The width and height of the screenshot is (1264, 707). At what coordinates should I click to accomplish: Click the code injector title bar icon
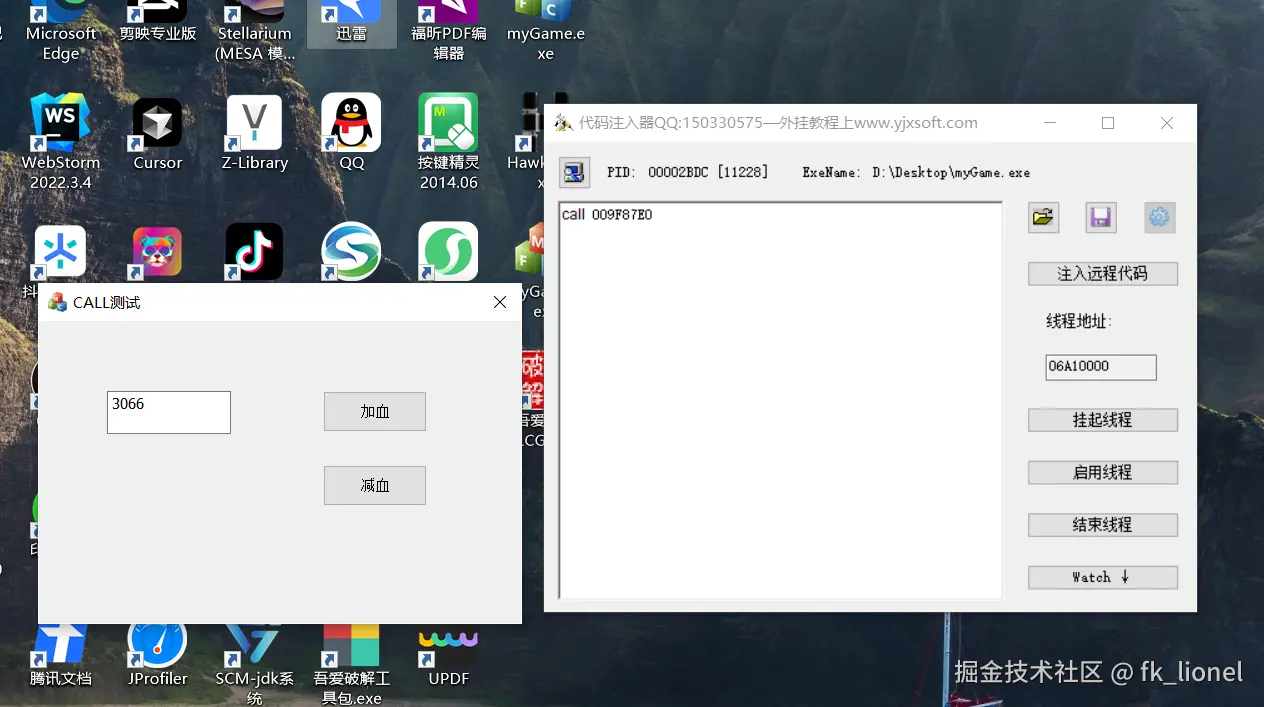coord(564,123)
